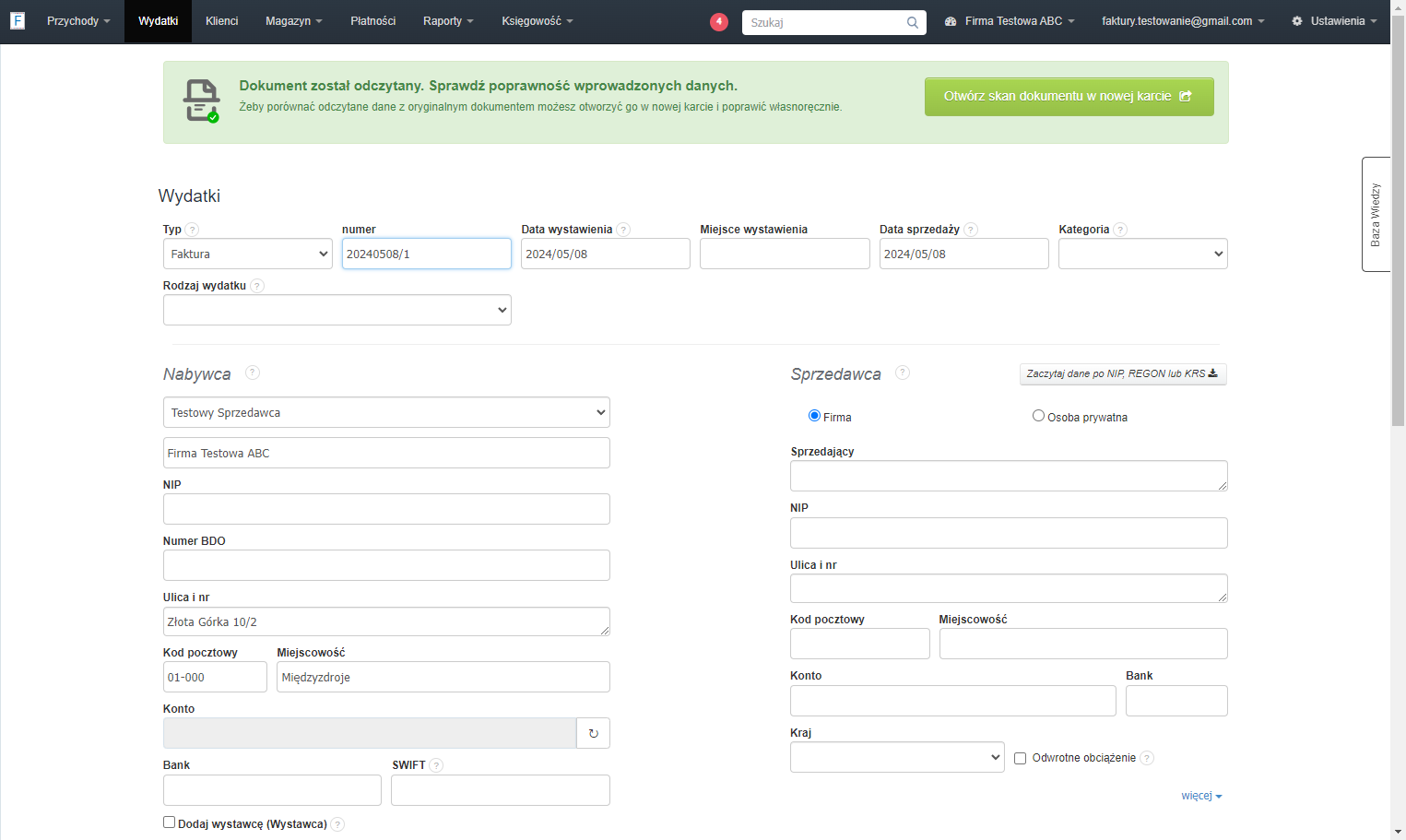
Task: Open the Płatności navbar item
Action: [373, 21]
